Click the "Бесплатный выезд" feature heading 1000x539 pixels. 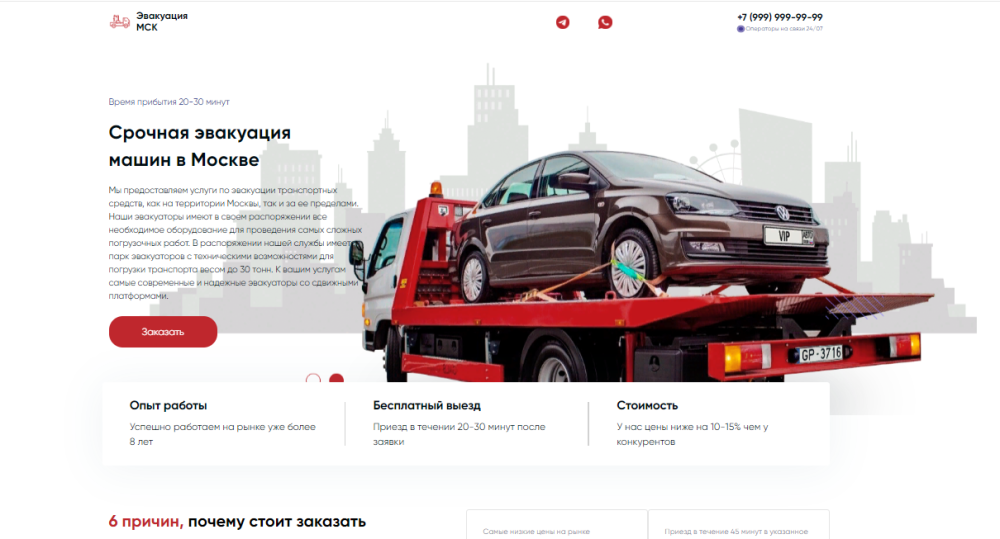pos(426,406)
